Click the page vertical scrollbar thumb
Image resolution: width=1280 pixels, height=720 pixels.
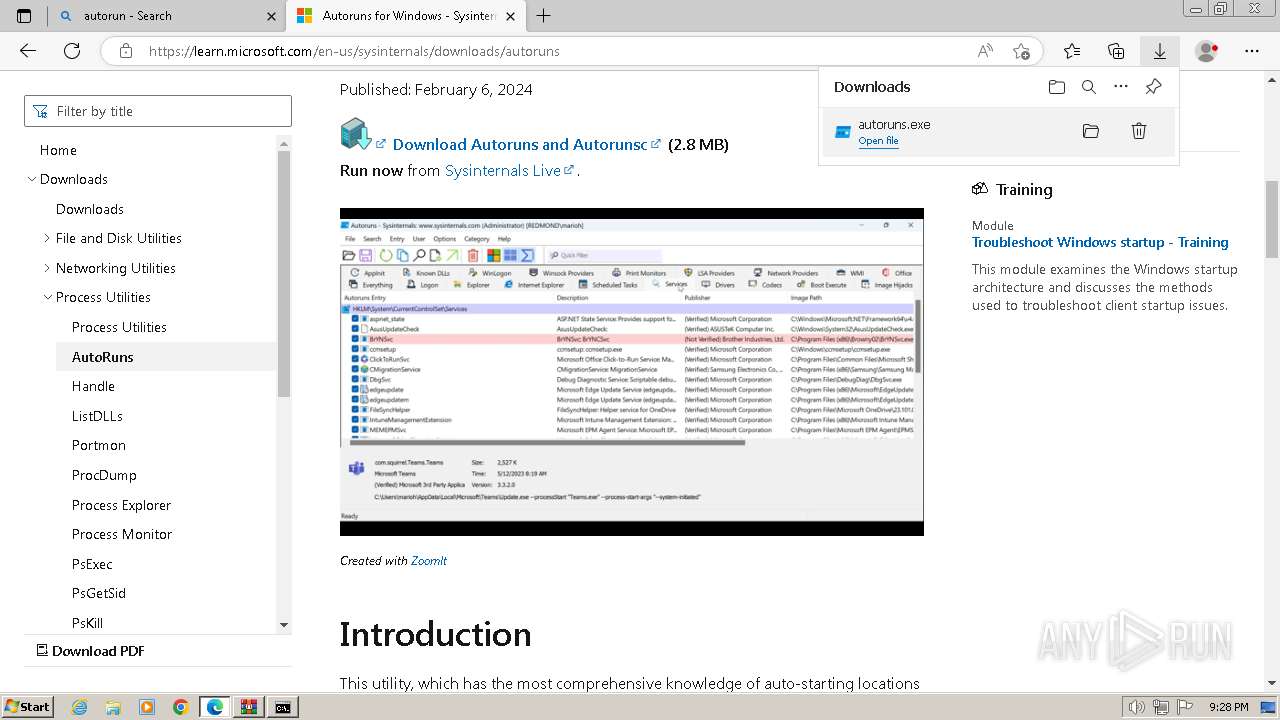1272,218
